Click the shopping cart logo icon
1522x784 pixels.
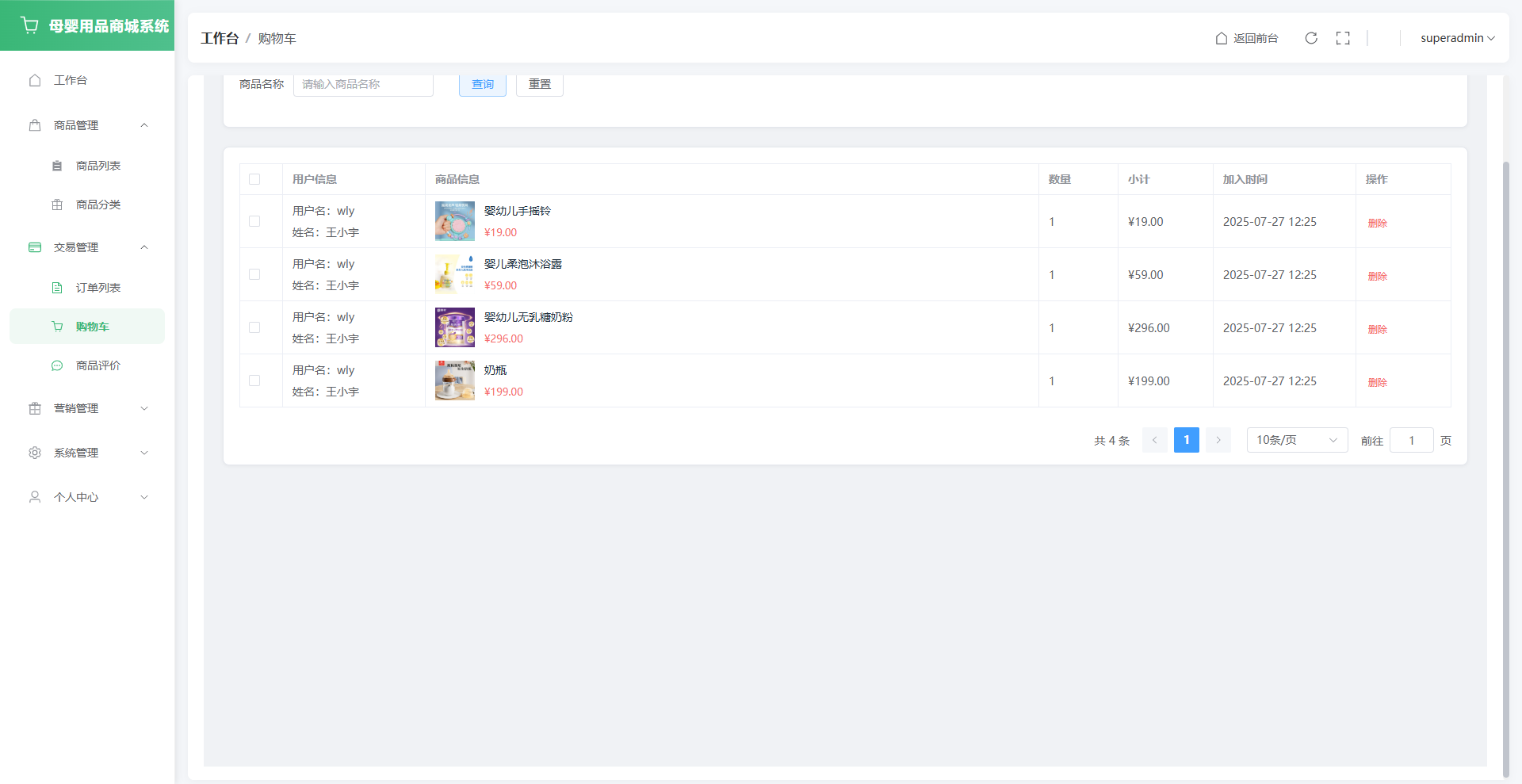click(x=30, y=25)
